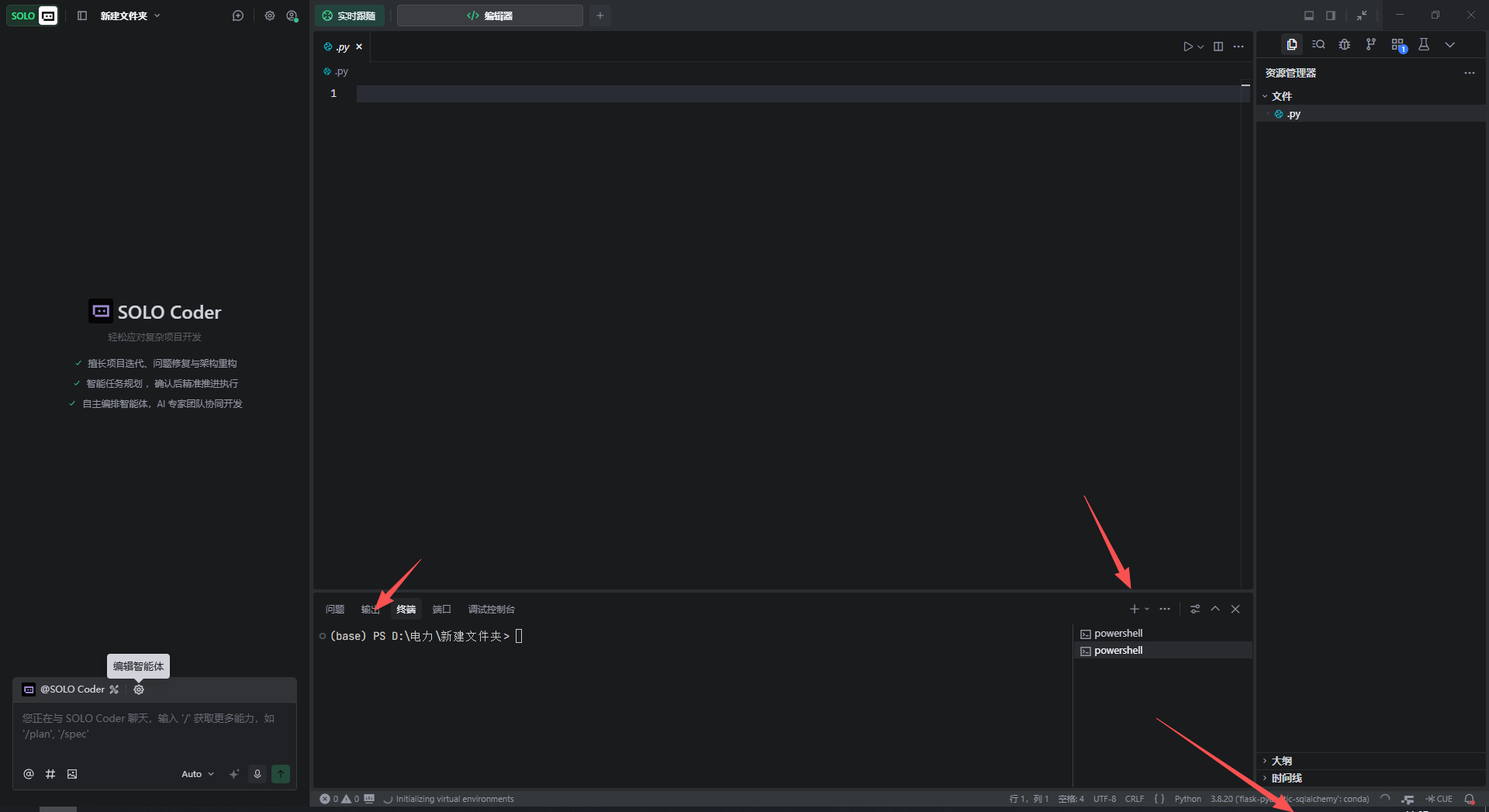This screenshot has height=812, width=1489.
Task: Close the terminal panel
Action: point(1235,609)
